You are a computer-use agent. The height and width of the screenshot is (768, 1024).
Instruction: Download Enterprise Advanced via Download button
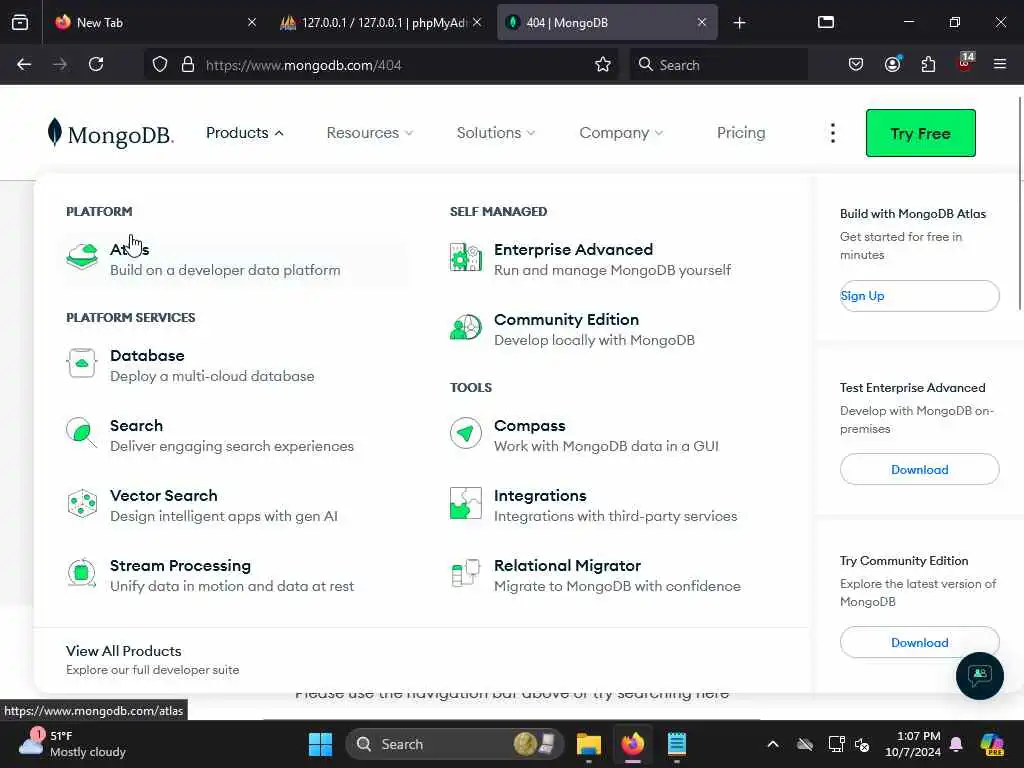tap(919, 470)
